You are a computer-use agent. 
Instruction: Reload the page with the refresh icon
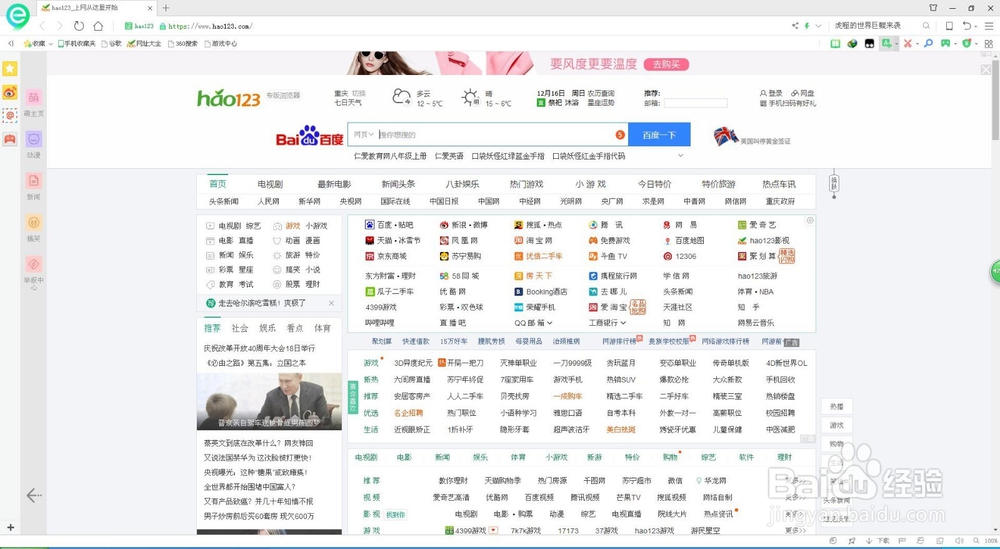pyautogui.click(x=78, y=26)
